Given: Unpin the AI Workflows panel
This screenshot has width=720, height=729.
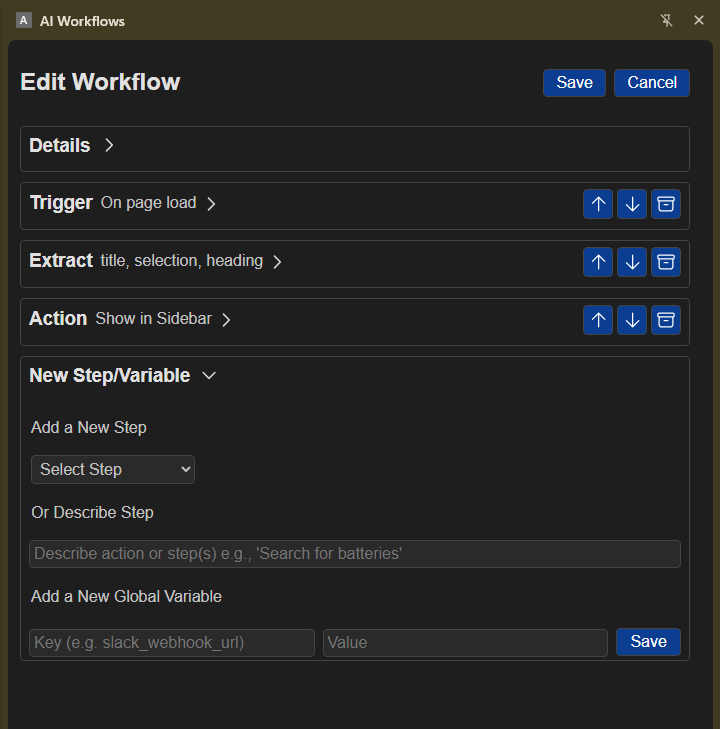Looking at the screenshot, I should [x=667, y=20].
